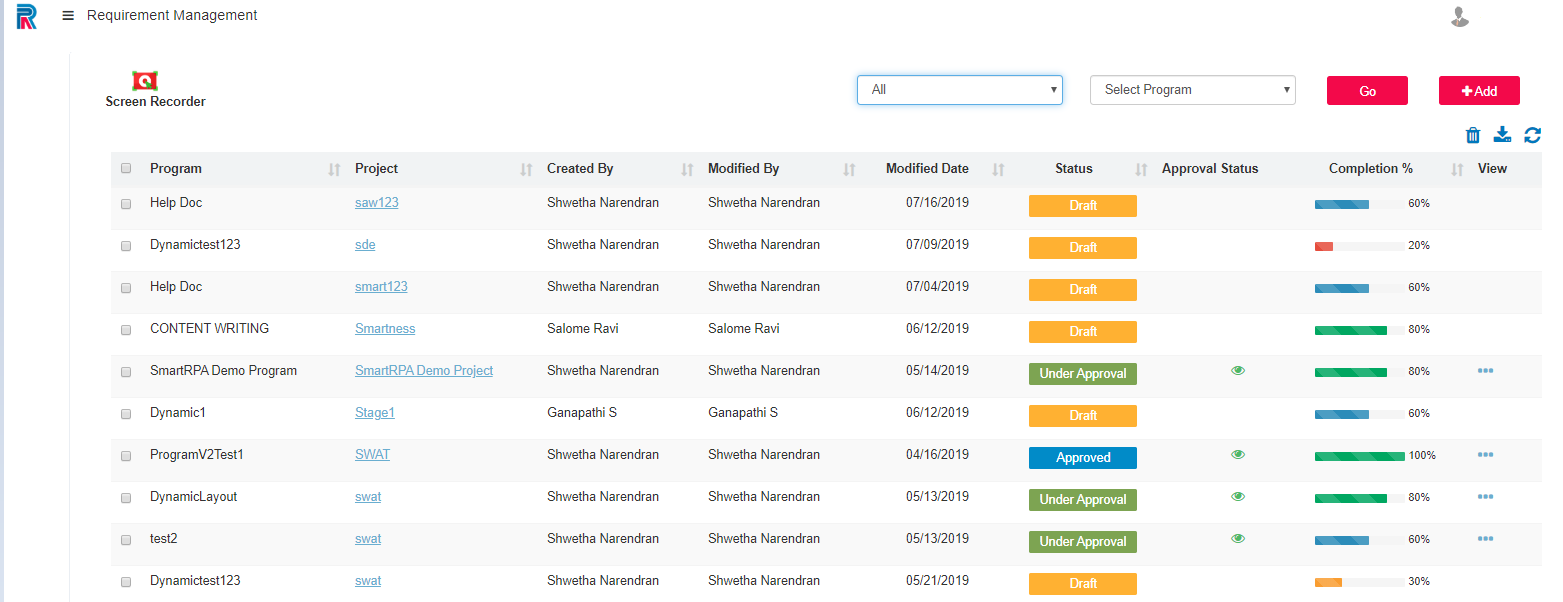Click Salome Ravi in Created By column
1563x602 pixels.
pos(583,329)
